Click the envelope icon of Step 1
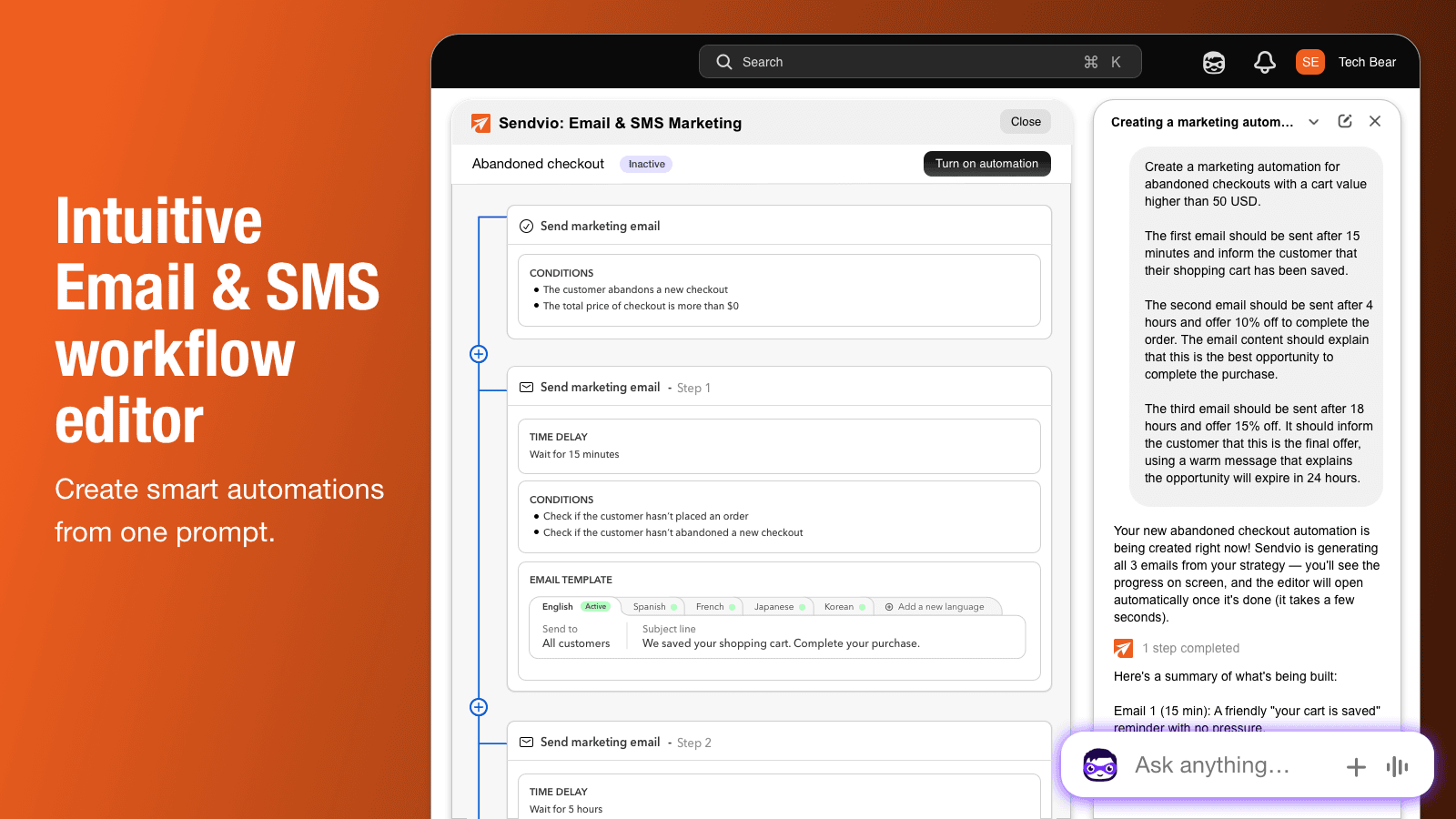This screenshot has height=819, width=1456. [526, 388]
